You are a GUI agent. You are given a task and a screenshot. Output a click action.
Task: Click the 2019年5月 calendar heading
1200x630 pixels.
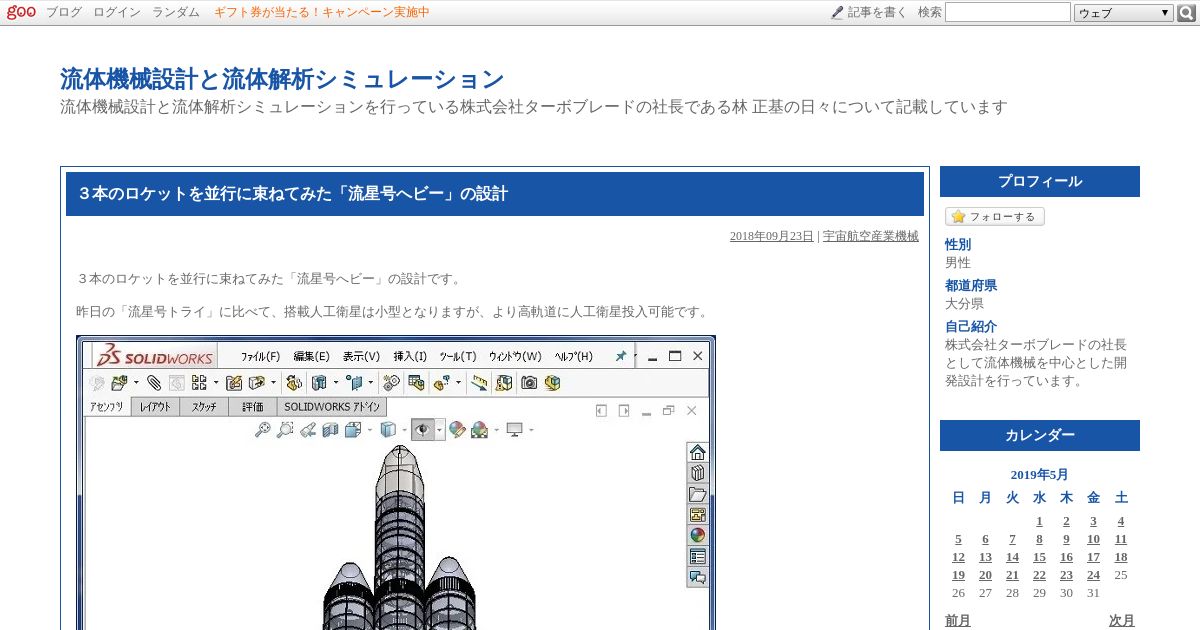[1039, 474]
